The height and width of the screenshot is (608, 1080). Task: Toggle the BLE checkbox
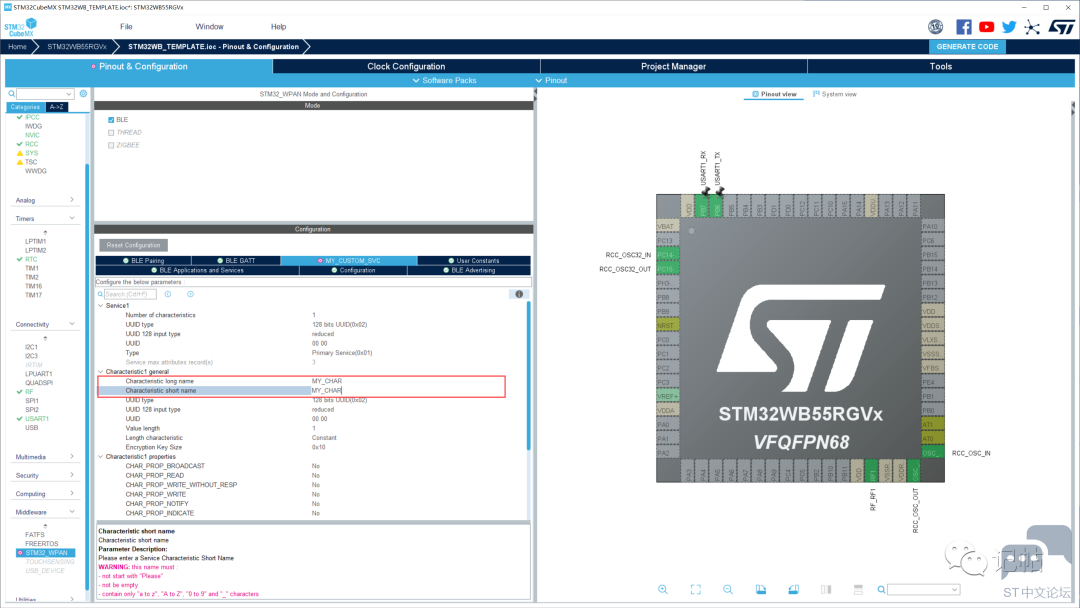click(x=111, y=120)
